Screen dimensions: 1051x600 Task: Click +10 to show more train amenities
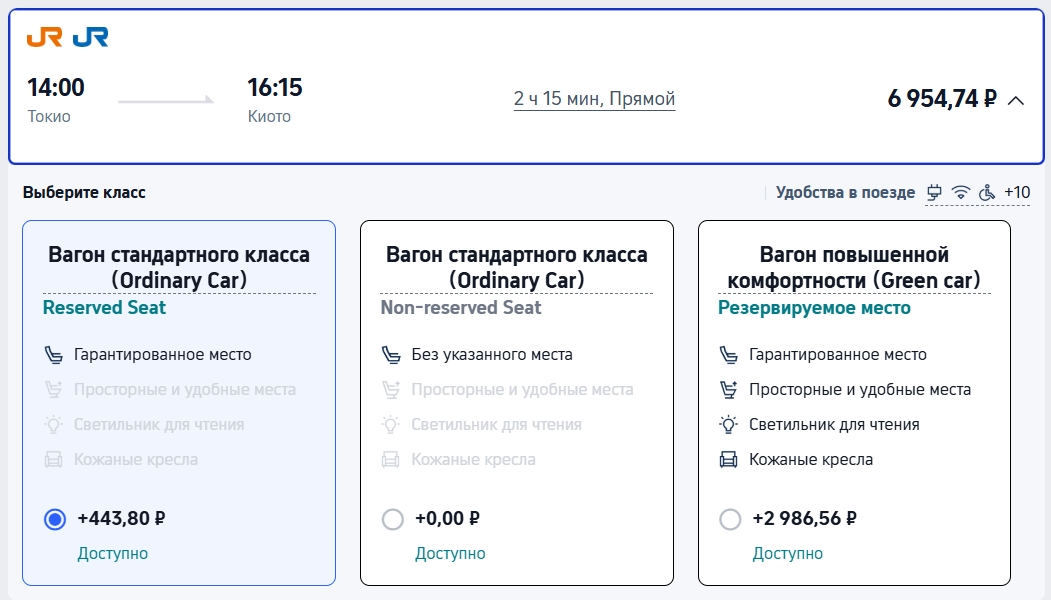point(1019,192)
